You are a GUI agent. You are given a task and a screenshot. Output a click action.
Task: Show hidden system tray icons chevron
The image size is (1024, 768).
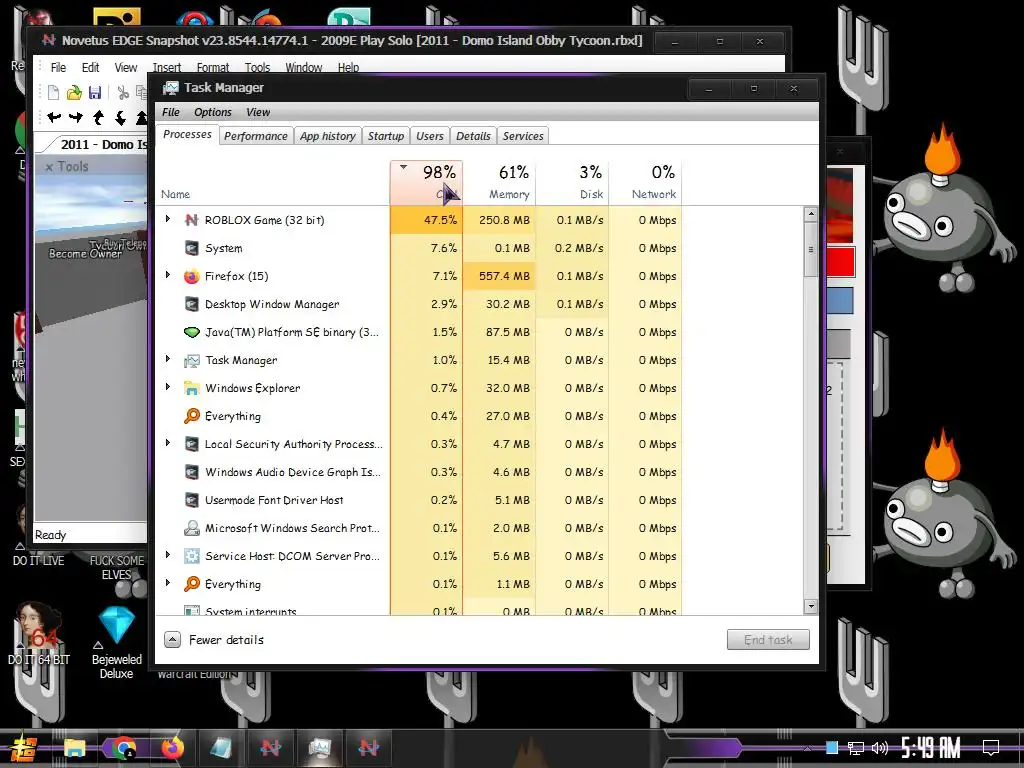coord(808,748)
